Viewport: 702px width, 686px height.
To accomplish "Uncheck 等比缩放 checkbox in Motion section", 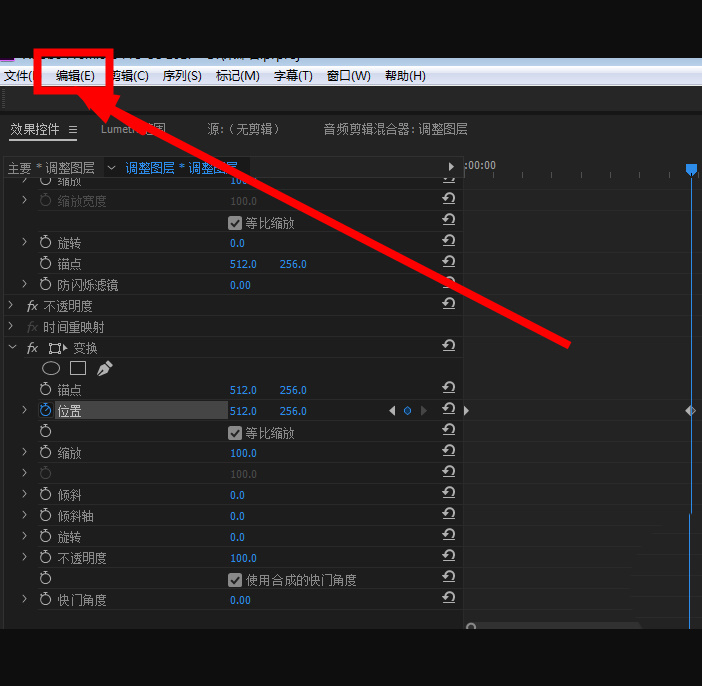I will click(235, 223).
